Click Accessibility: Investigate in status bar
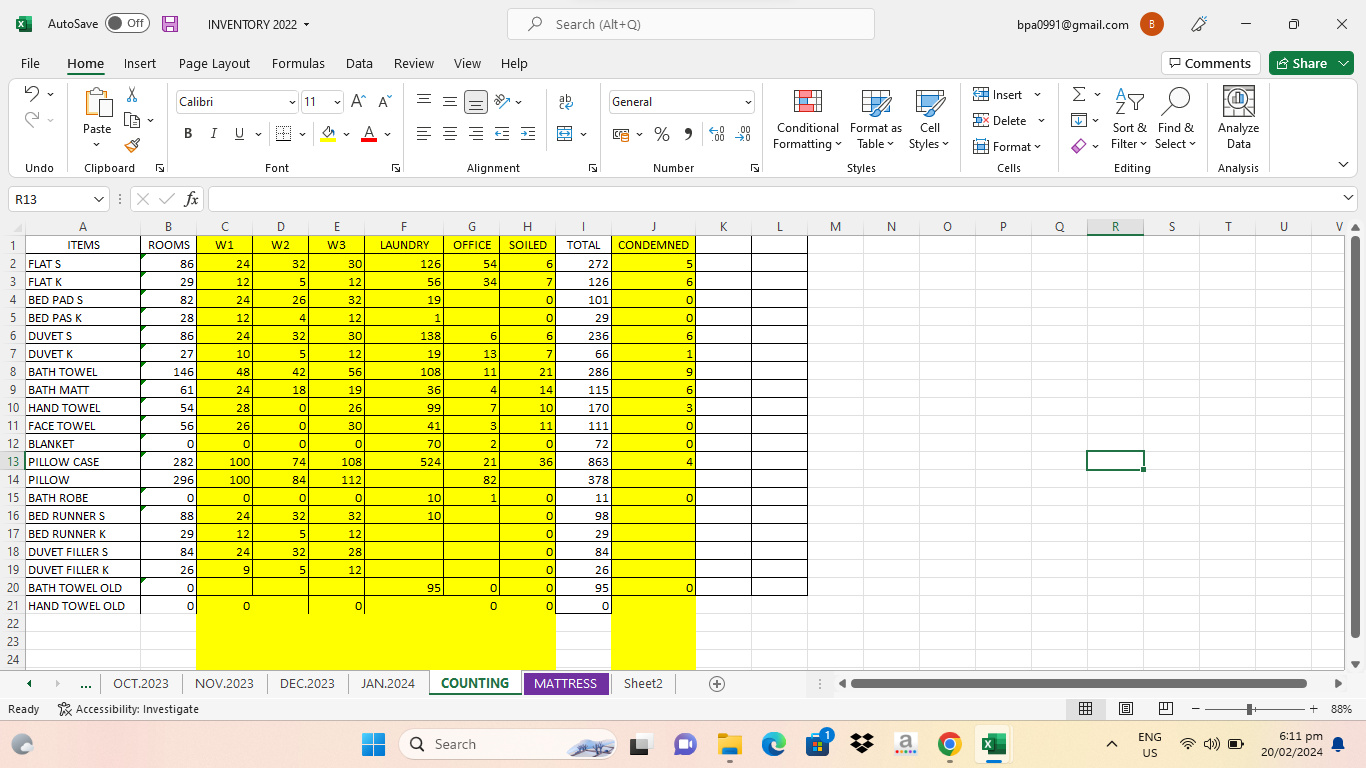The height and width of the screenshot is (768, 1366). pyautogui.click(x=128, y=709)
